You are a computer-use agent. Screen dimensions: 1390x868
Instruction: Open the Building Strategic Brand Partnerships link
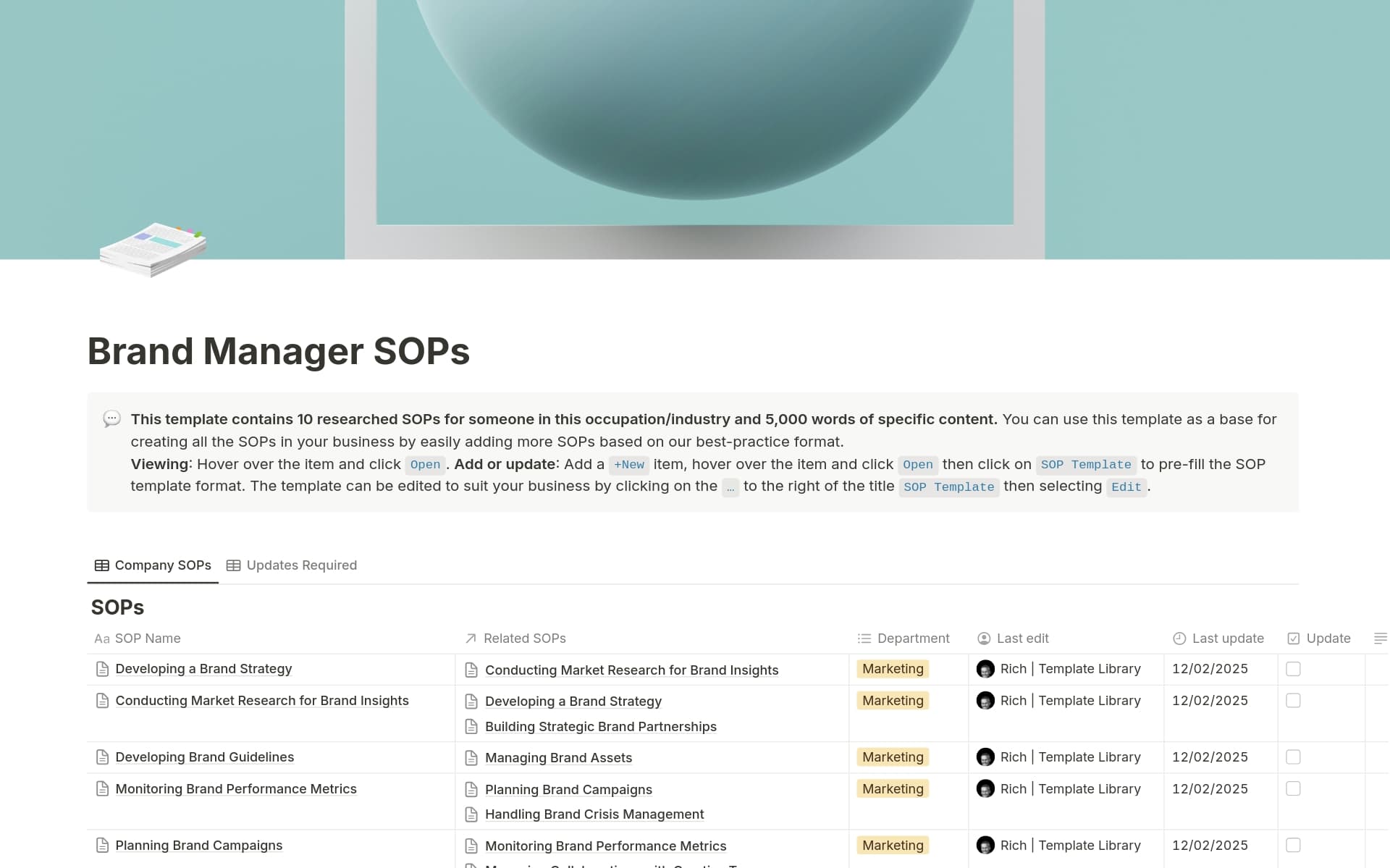[601, 726]
